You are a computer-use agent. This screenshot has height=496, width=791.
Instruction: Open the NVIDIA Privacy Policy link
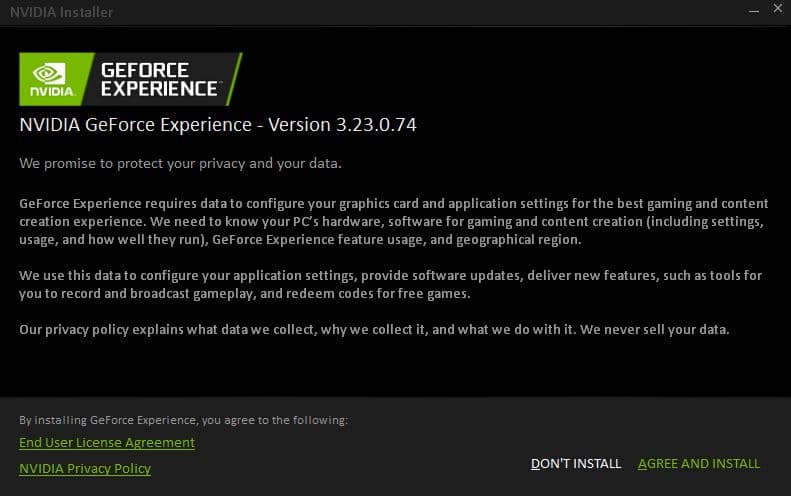(85, 468)
